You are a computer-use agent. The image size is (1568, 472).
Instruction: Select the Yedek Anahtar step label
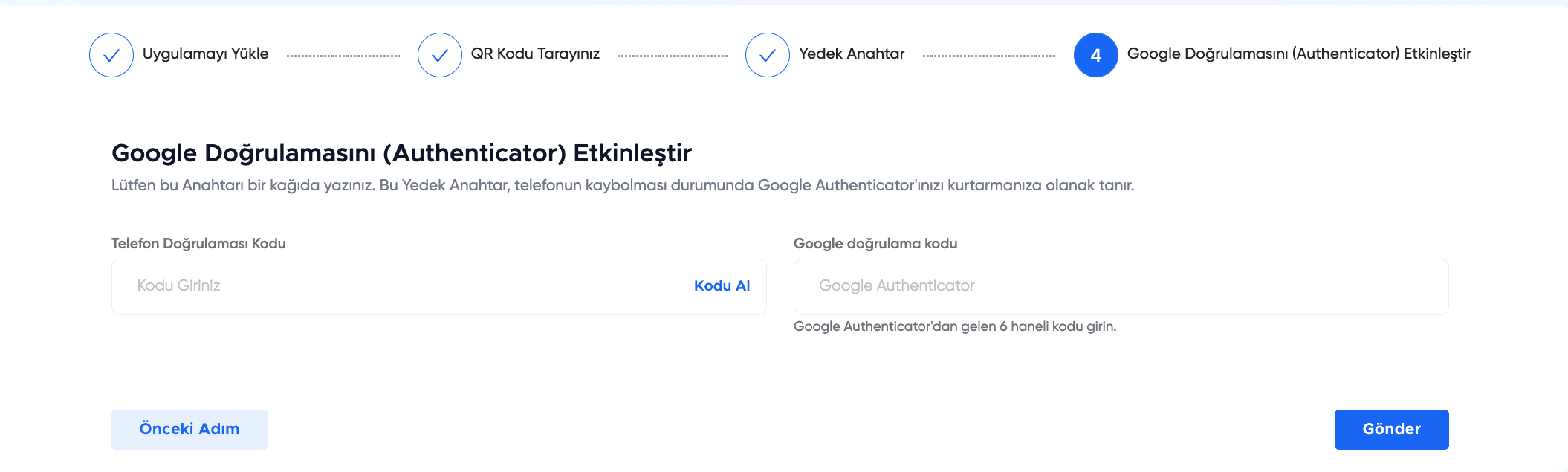(x=852, y=54)
